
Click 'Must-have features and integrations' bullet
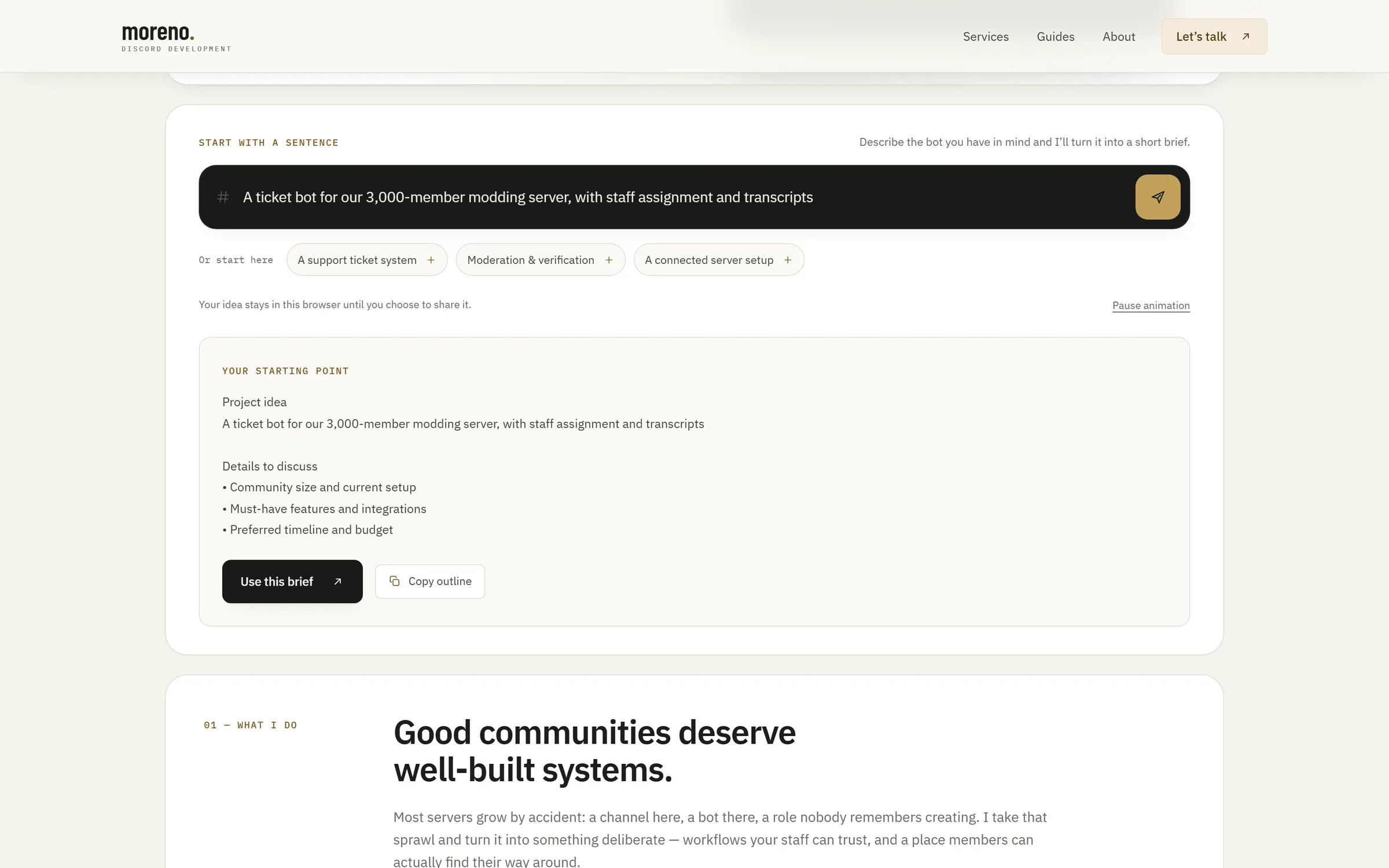[x=324, y=509]
